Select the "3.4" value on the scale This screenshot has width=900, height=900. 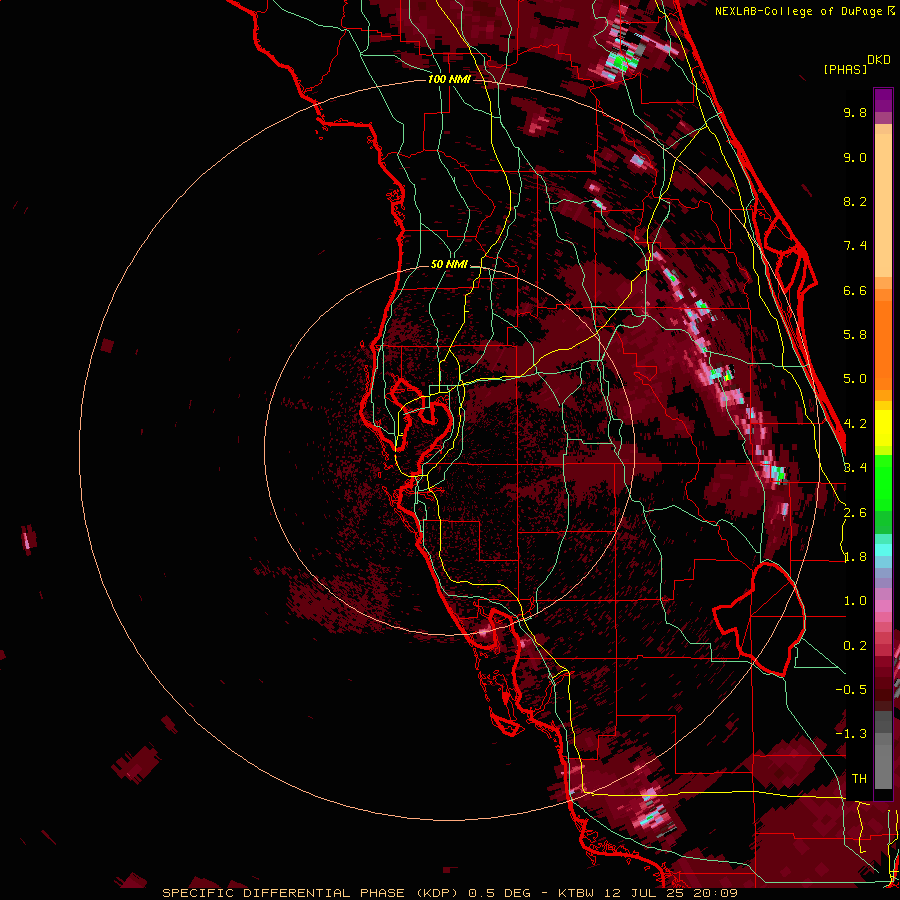(x=855, y=468)
